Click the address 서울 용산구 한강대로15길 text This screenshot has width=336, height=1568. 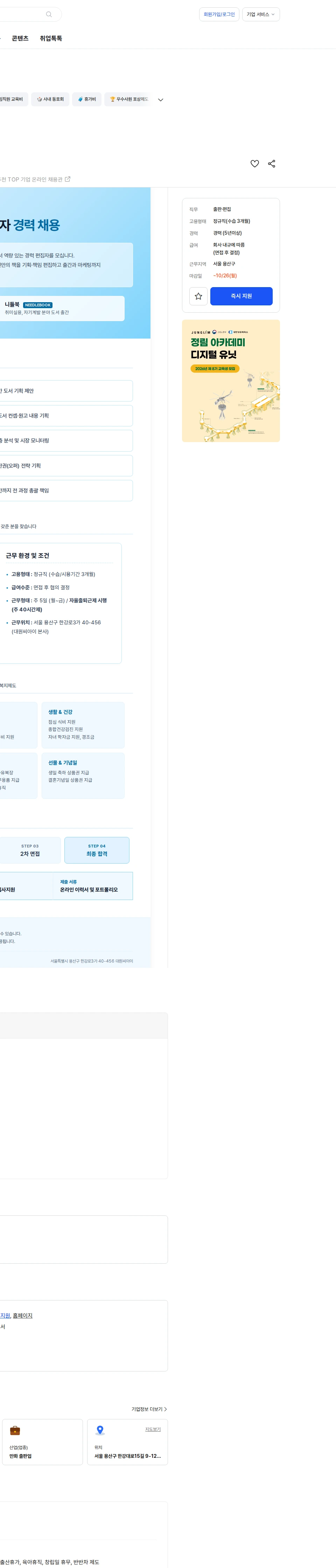[127, 1456]
